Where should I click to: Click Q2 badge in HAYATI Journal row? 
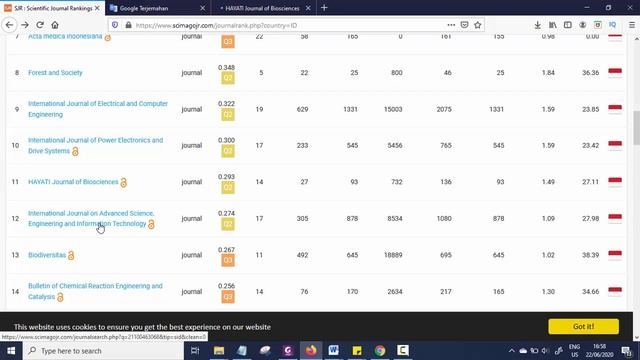click(228, 187)
